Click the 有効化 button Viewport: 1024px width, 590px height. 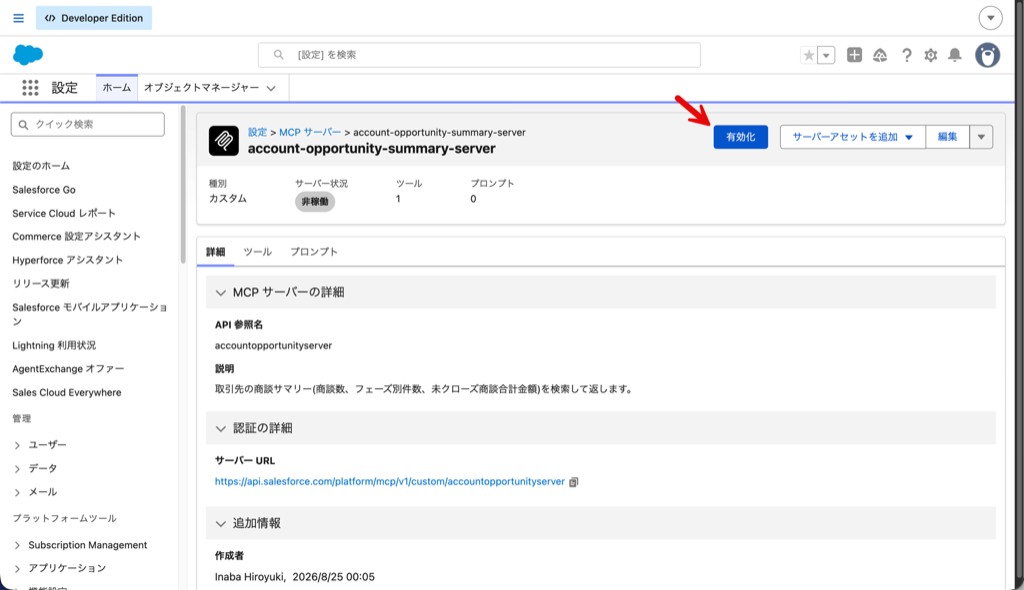(741, 137)
